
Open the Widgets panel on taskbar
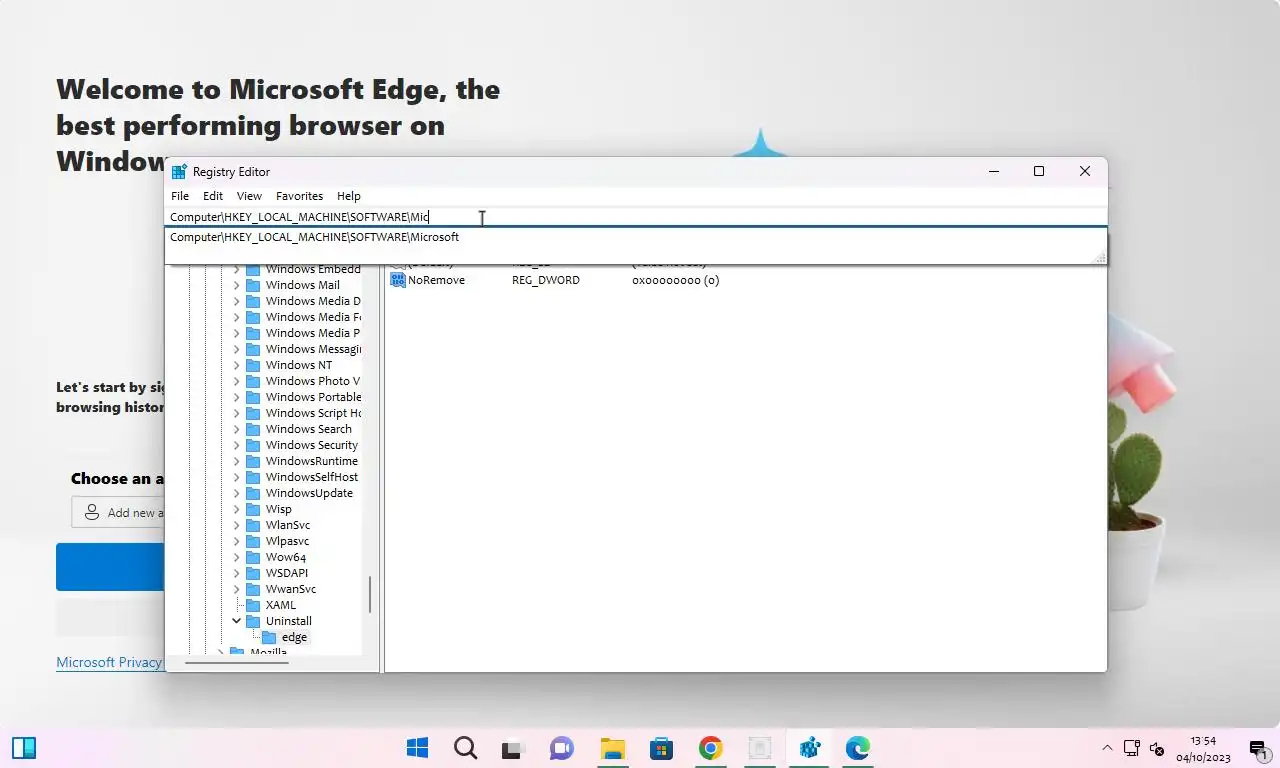tap(24, 748)
